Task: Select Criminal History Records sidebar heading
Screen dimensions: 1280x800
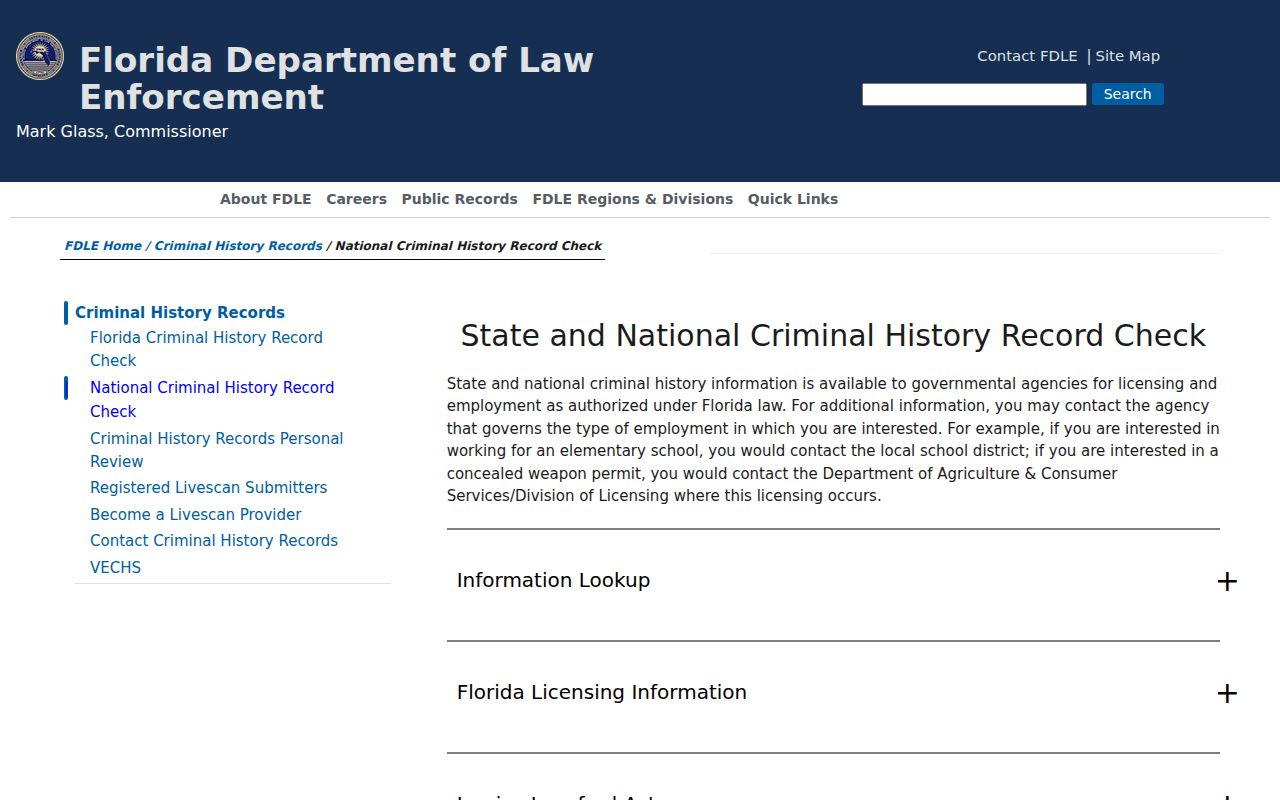Action: tap(180, 312)
